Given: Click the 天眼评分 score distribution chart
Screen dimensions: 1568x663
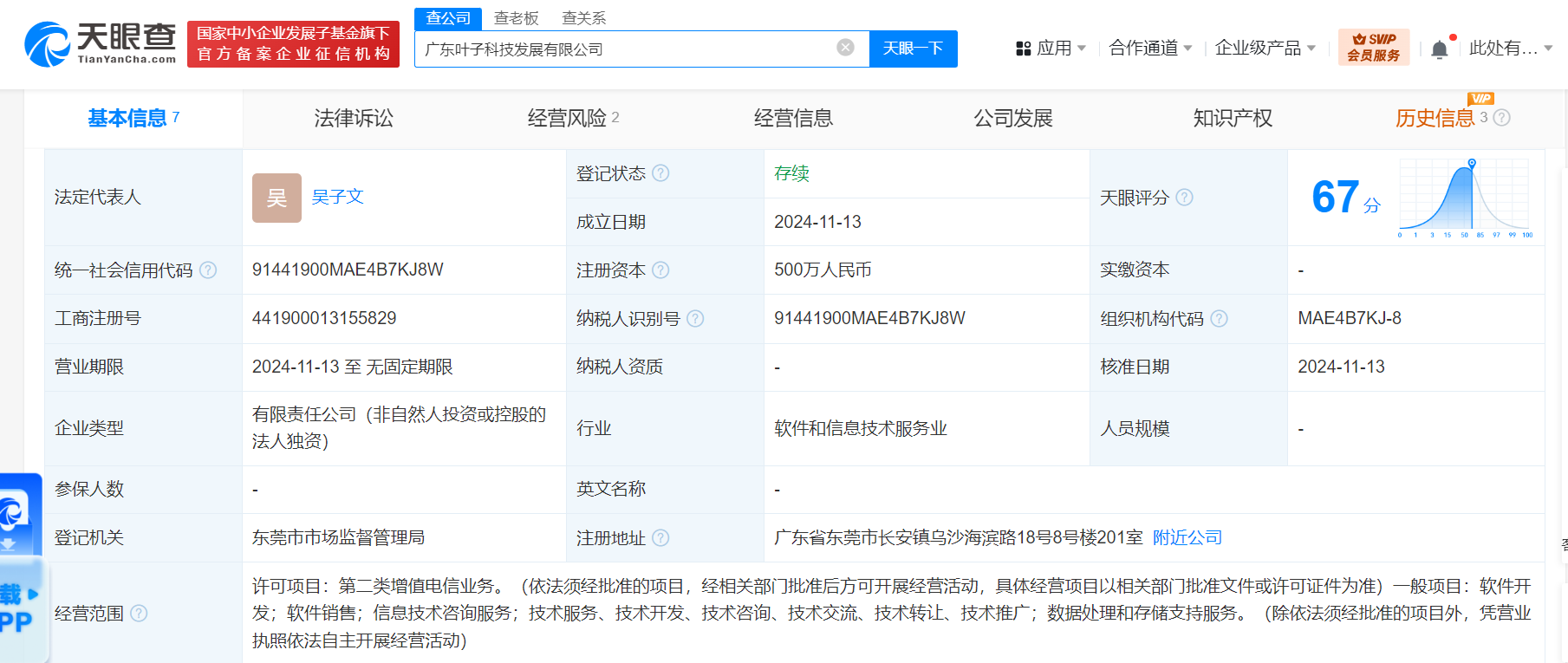Looking at the screenshot, I should click(x=1464, y=198).
